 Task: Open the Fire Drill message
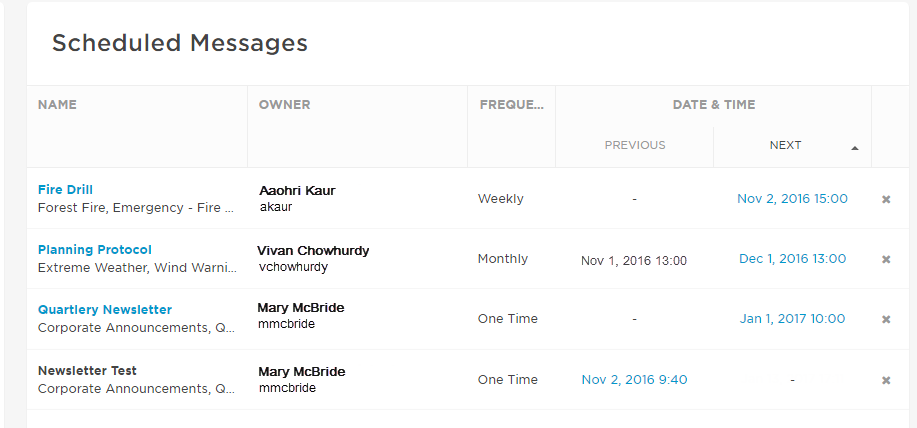[x=65, y=190]
